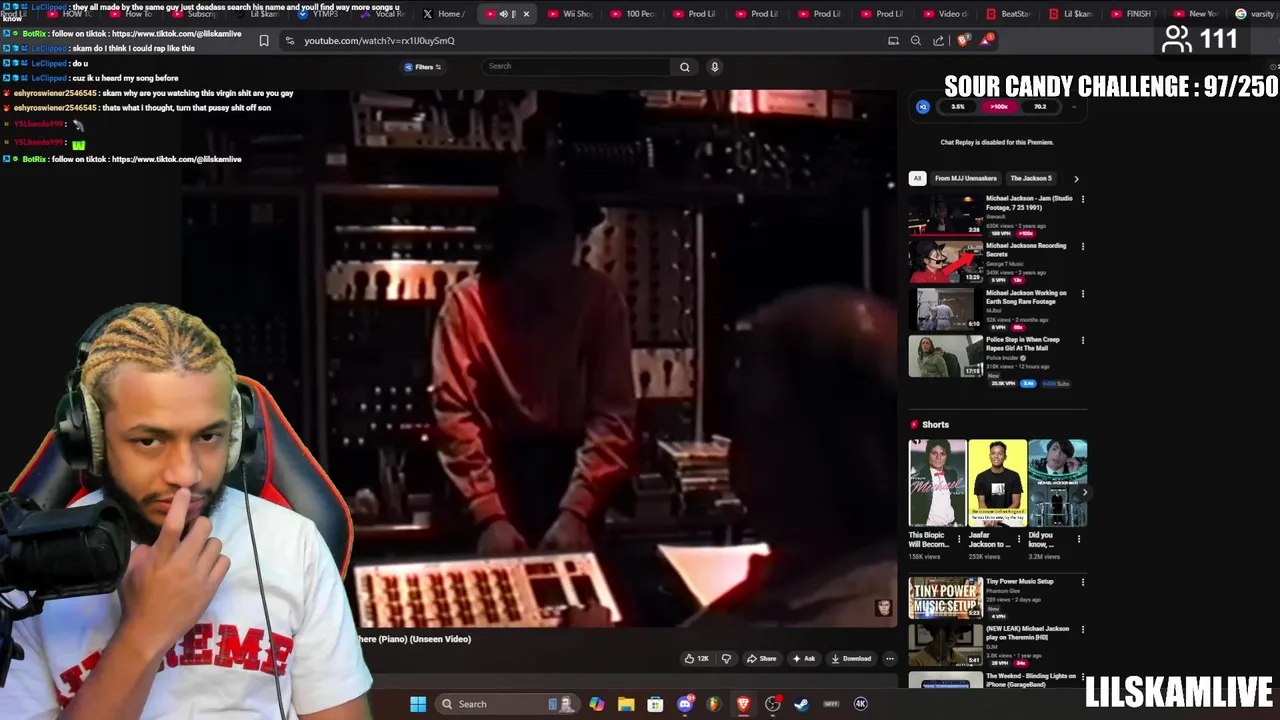
Task: Click the vidIQ round logo icon
Action: [923, 107]
